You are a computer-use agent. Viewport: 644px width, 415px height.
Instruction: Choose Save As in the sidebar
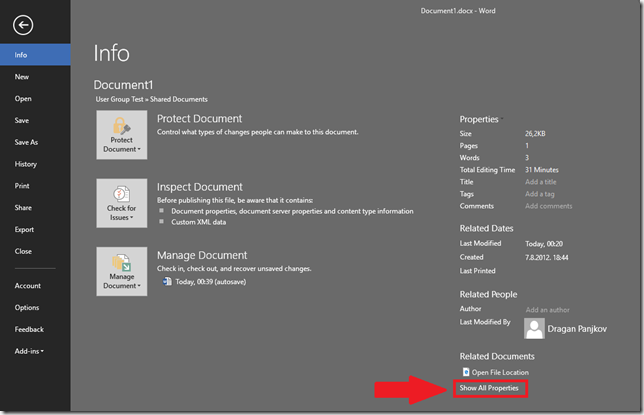click(26, 142)
